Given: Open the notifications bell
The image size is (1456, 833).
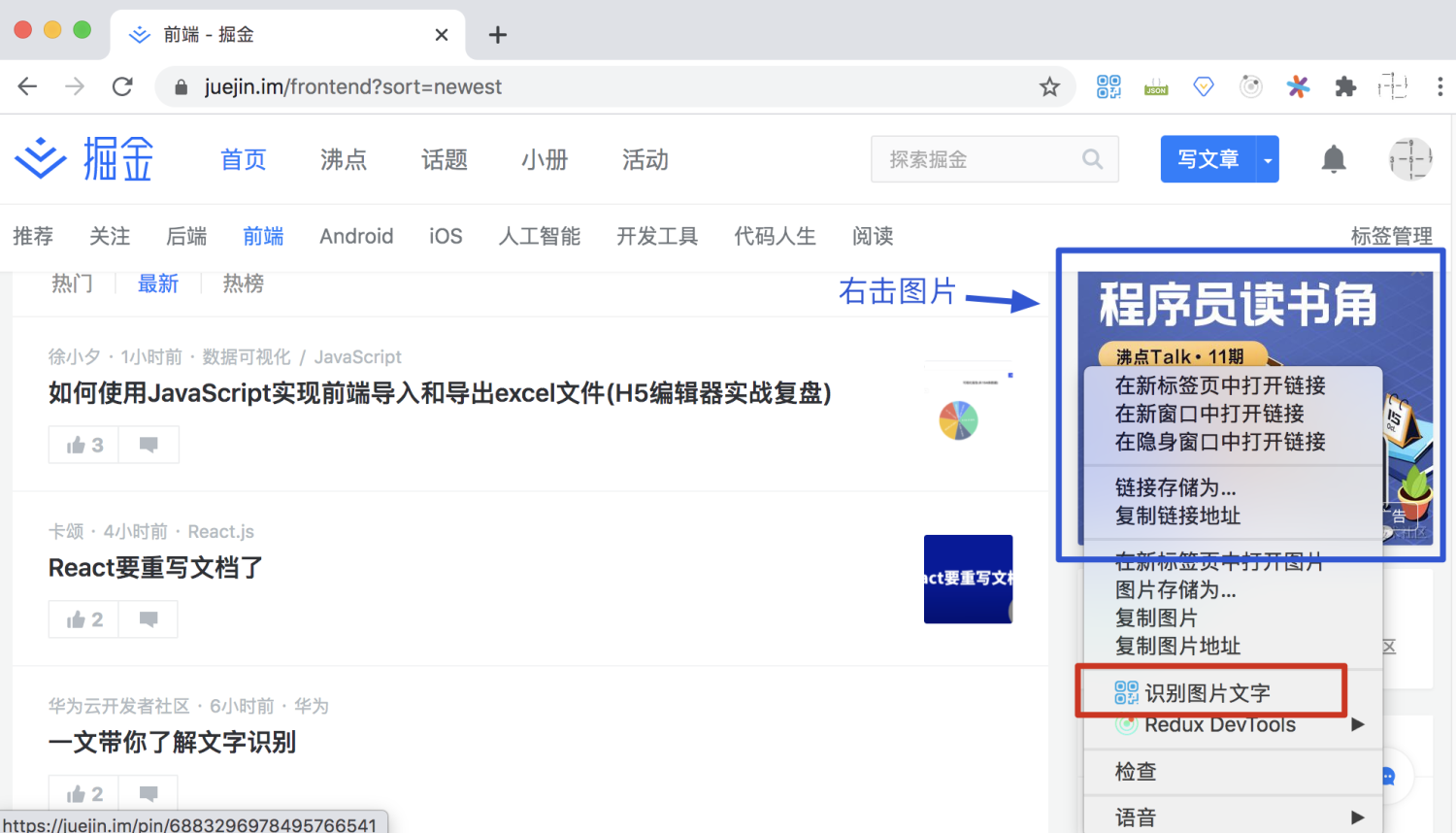Looking at the screenshot, I should coord(1334,159).
